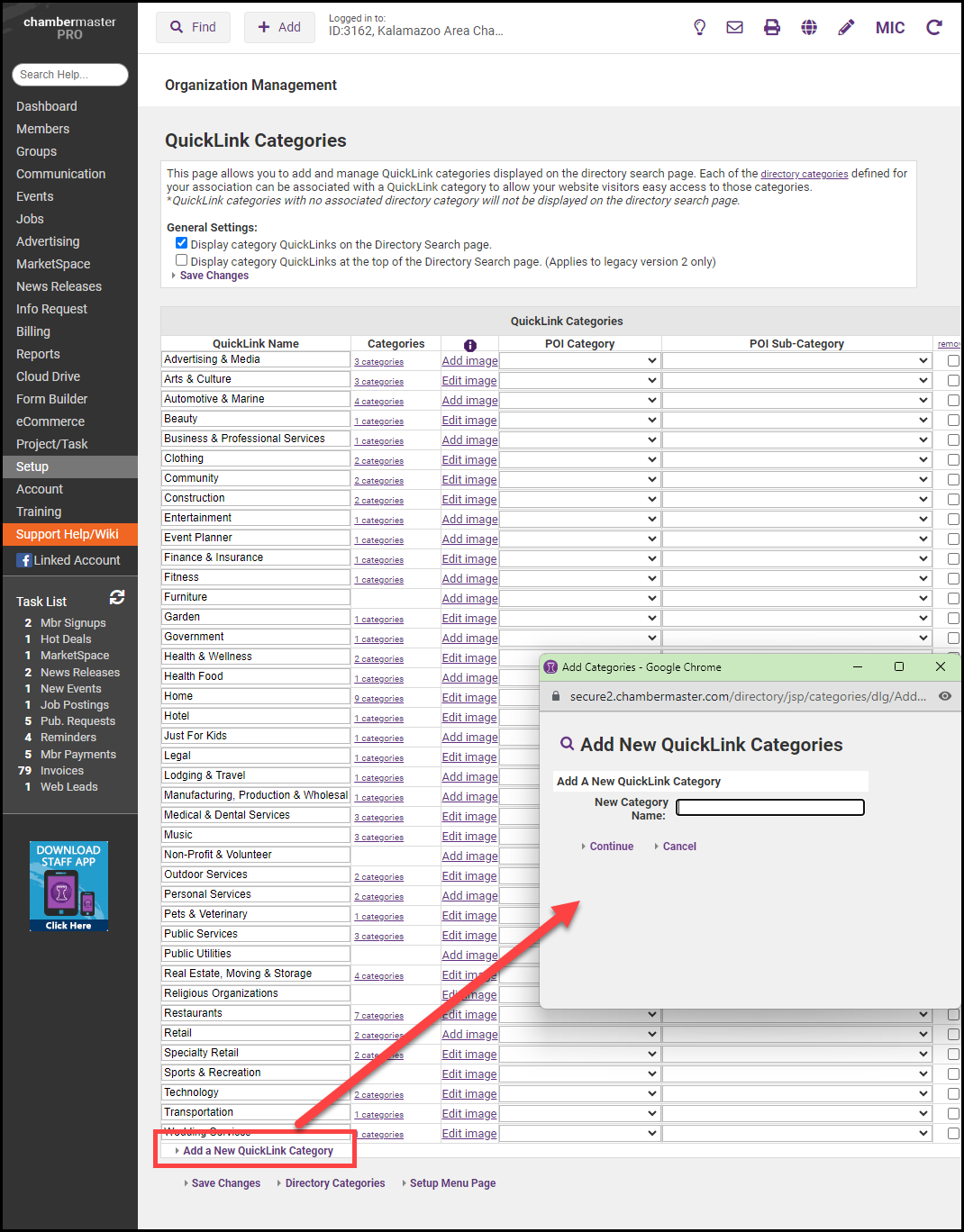
Task: Click the New Category Name text field
Action: click(770, 808)
